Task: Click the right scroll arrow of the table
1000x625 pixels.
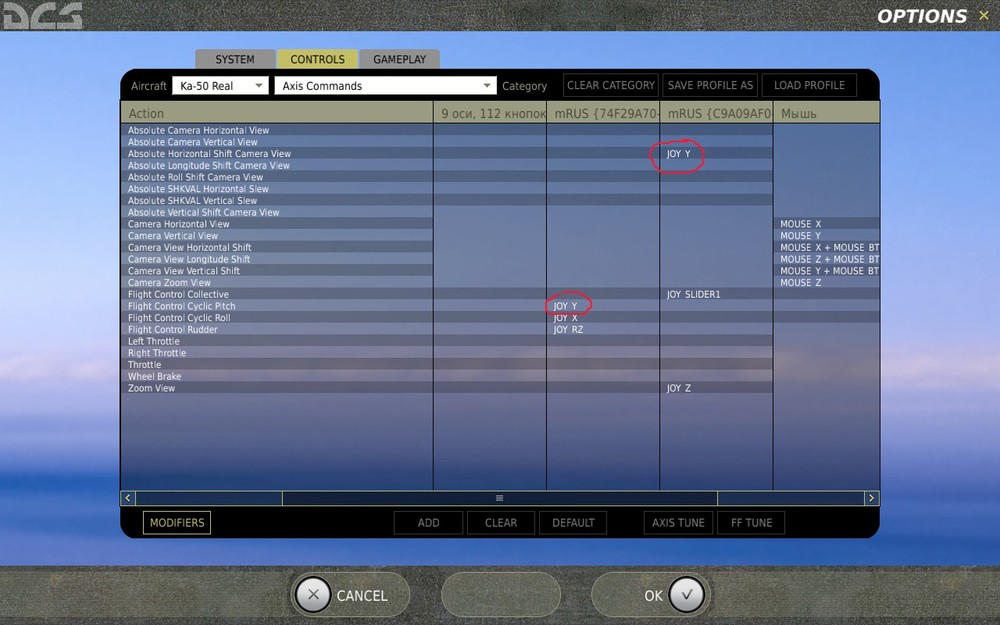Action: (871, 498)
